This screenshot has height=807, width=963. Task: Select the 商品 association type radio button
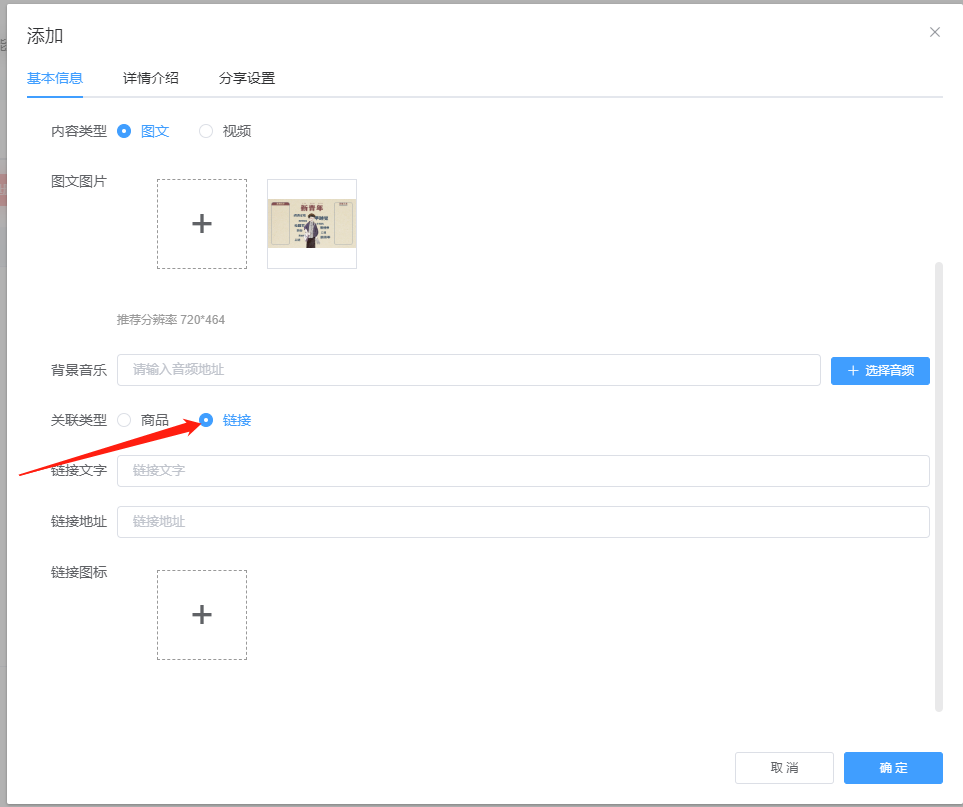[123, 420]
